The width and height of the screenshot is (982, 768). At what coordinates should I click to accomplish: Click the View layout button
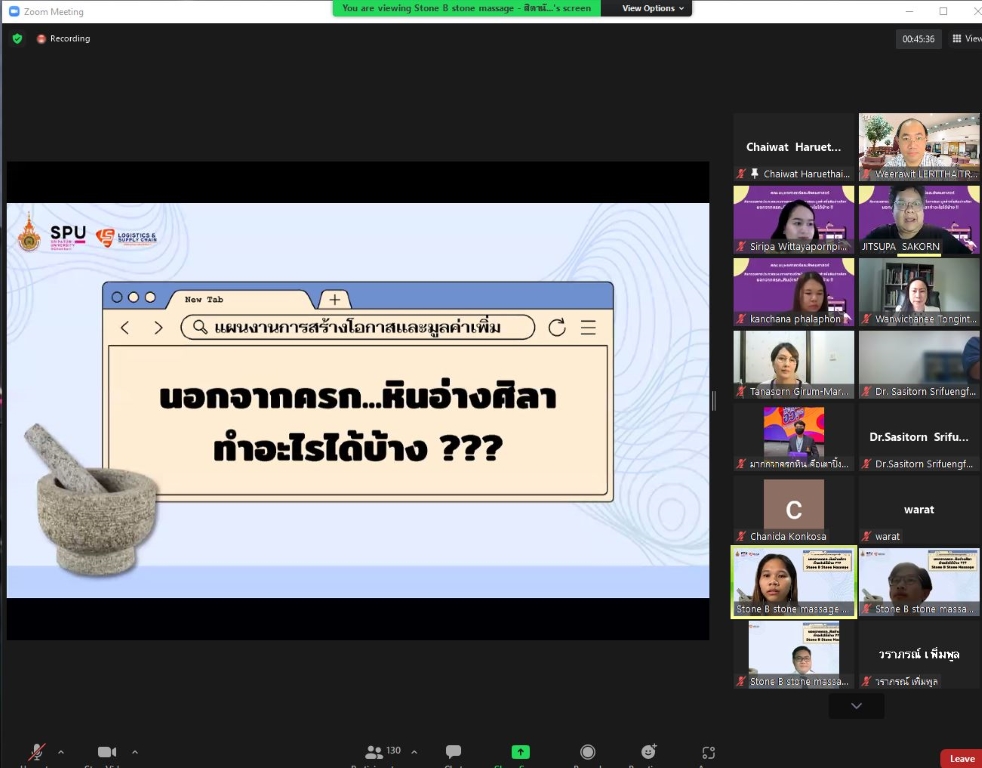(x=967, y=39)
